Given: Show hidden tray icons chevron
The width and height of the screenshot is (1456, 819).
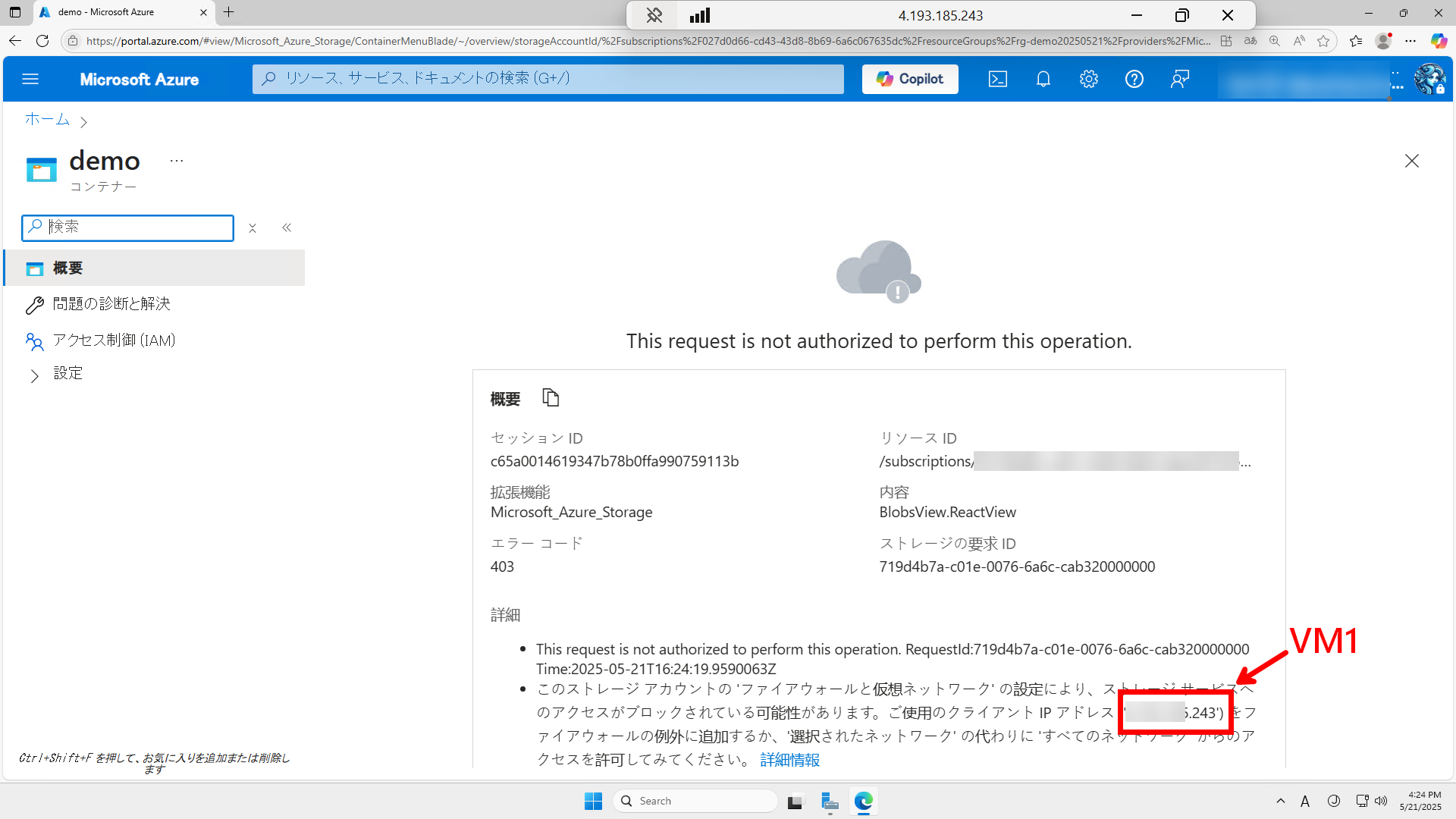Looking at the screenshot, I should [x=1281, y=801].
